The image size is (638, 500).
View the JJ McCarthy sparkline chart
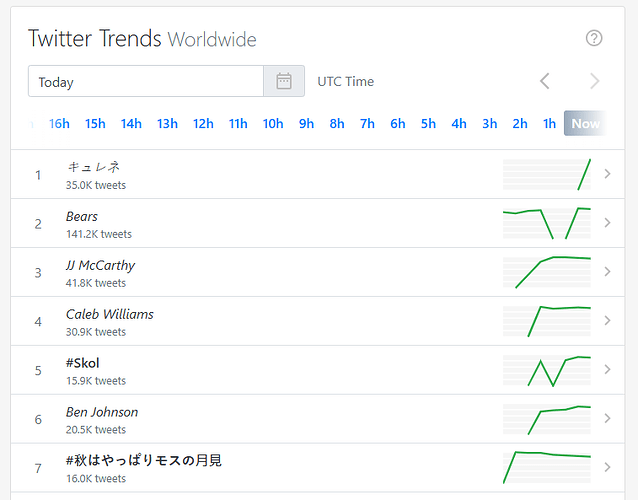click(x=547, y=272)
